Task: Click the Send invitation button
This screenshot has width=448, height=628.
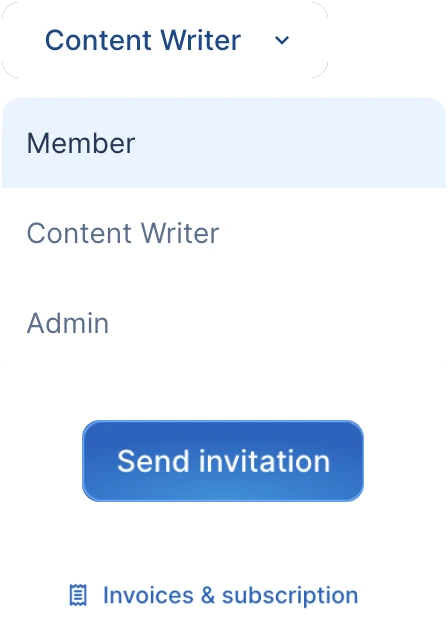Action: click(223, 461)
